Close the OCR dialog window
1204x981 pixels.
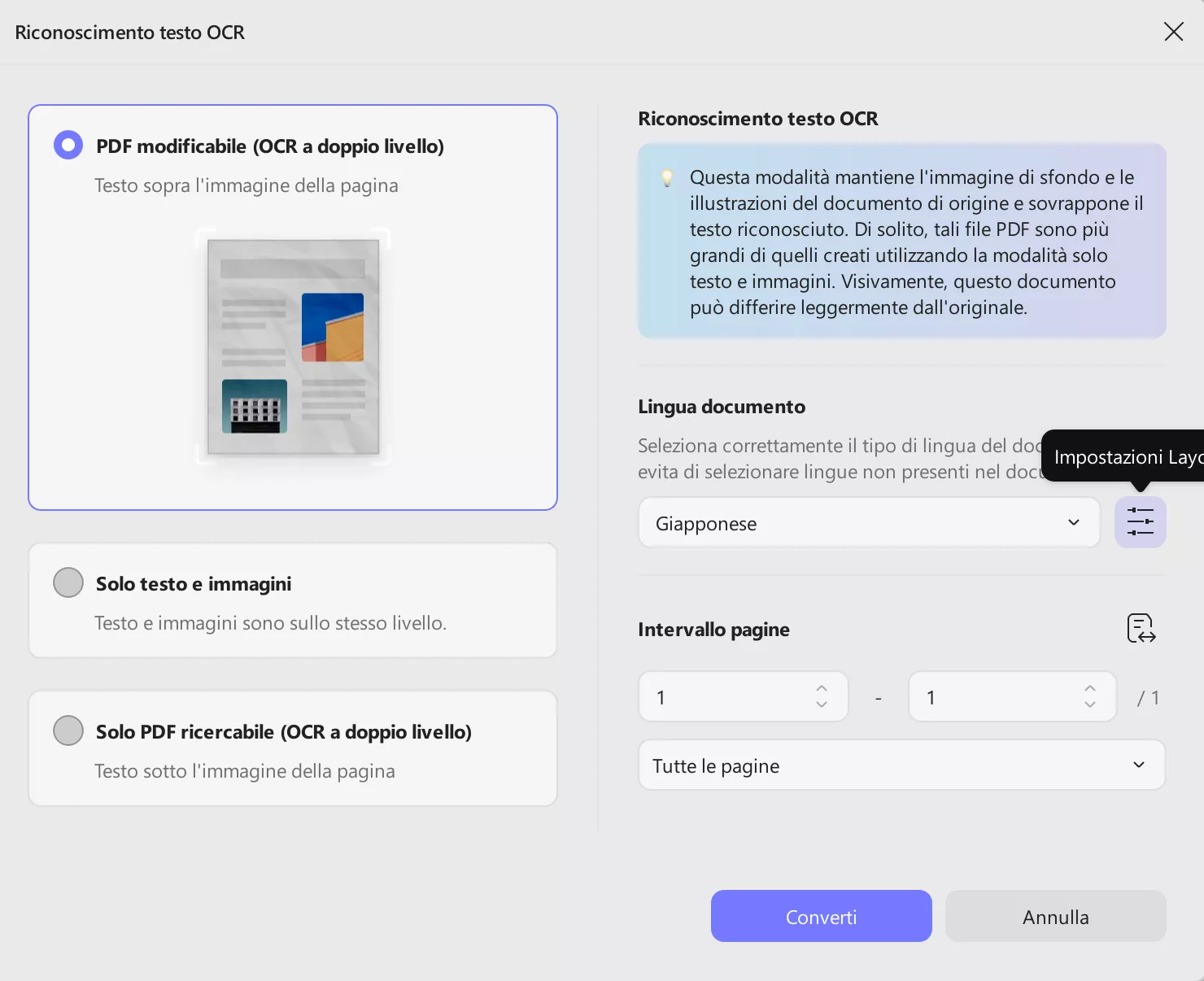[1173, 32]
